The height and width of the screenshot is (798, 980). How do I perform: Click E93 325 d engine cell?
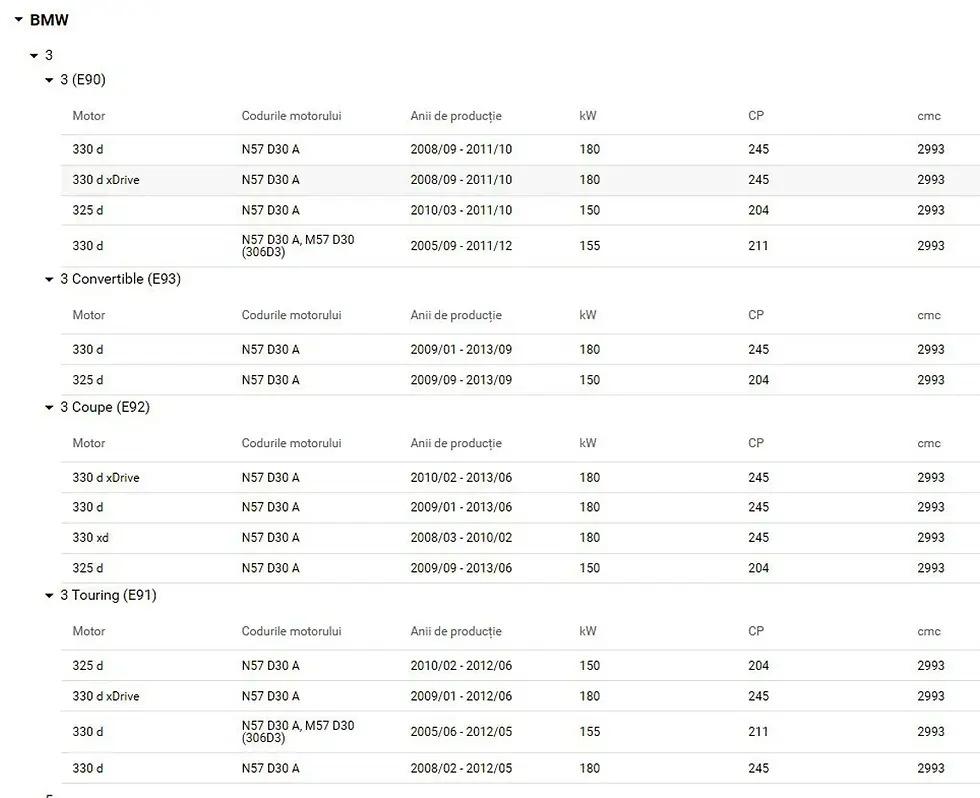[x=88, y=380]
